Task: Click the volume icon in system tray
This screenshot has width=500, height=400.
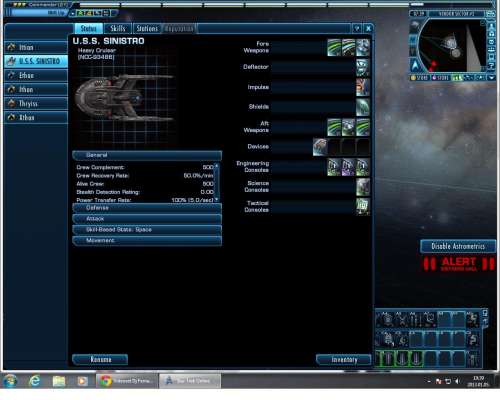Action: [457, 381]
